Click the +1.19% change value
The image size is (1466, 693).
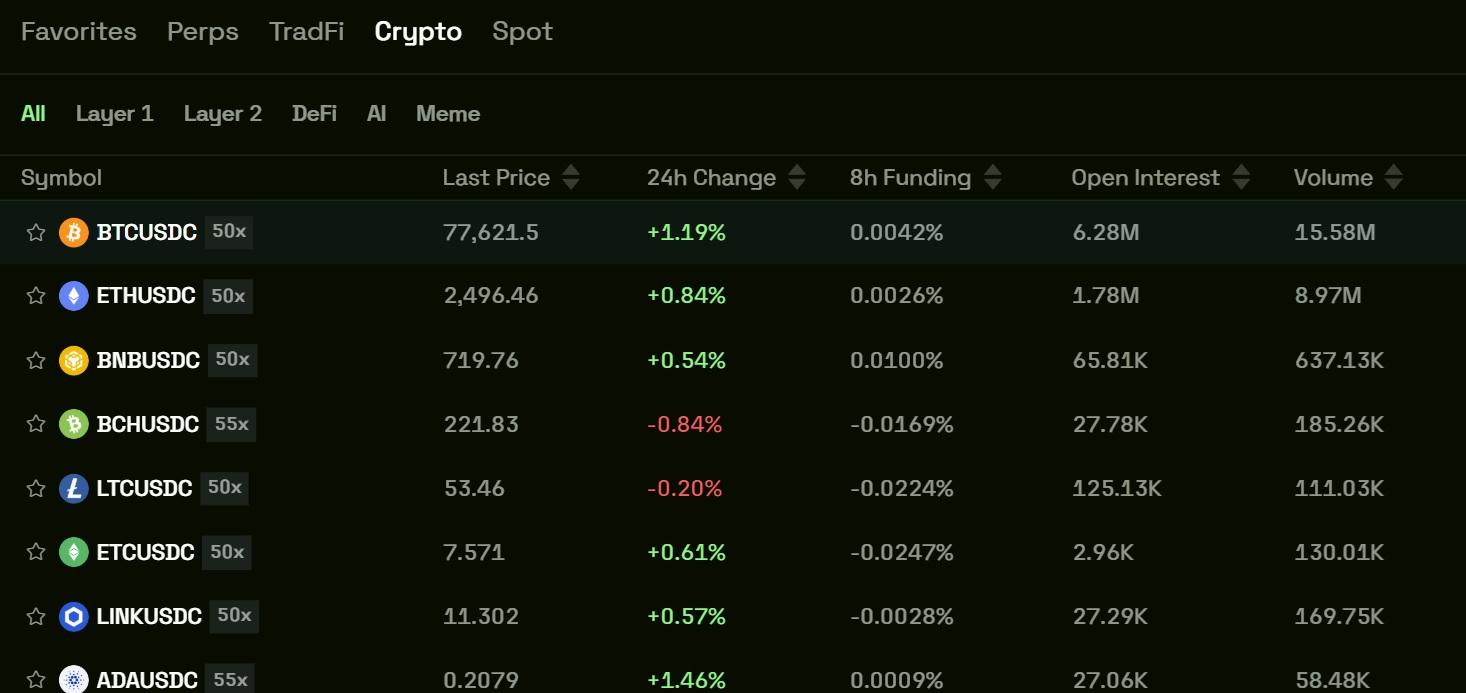(687, 232)
